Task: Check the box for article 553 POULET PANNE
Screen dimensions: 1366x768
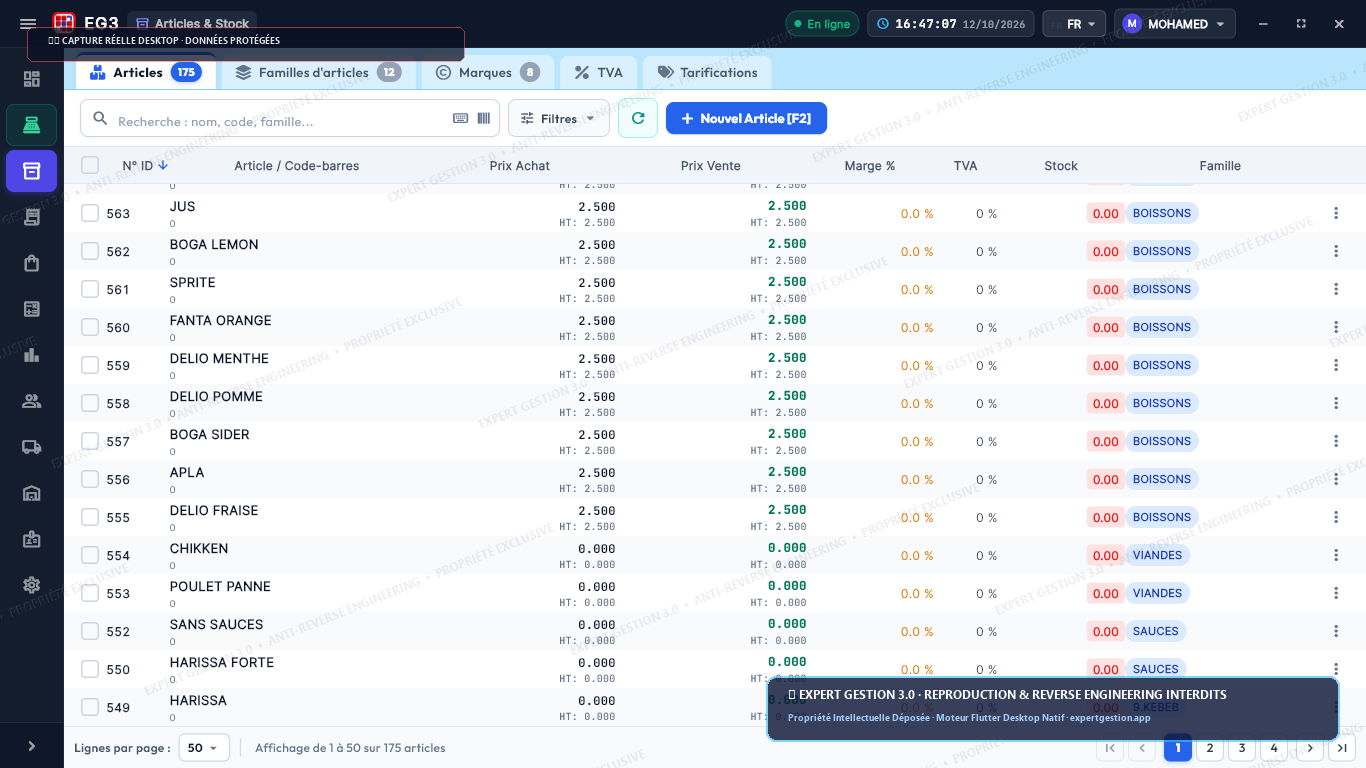Action: [x=90, y=593]
